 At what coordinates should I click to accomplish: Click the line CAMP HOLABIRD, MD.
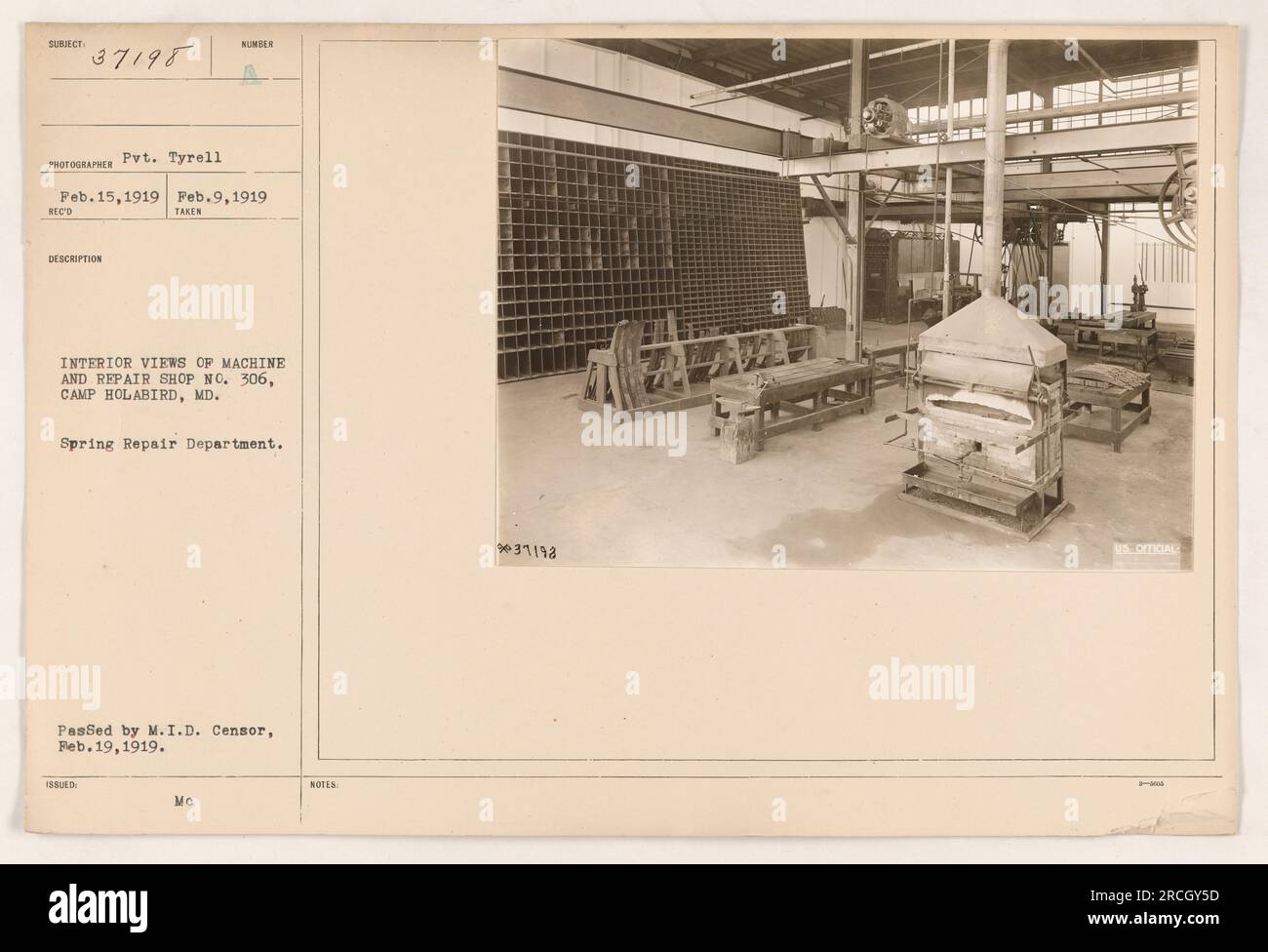click(x=143, y=397)
